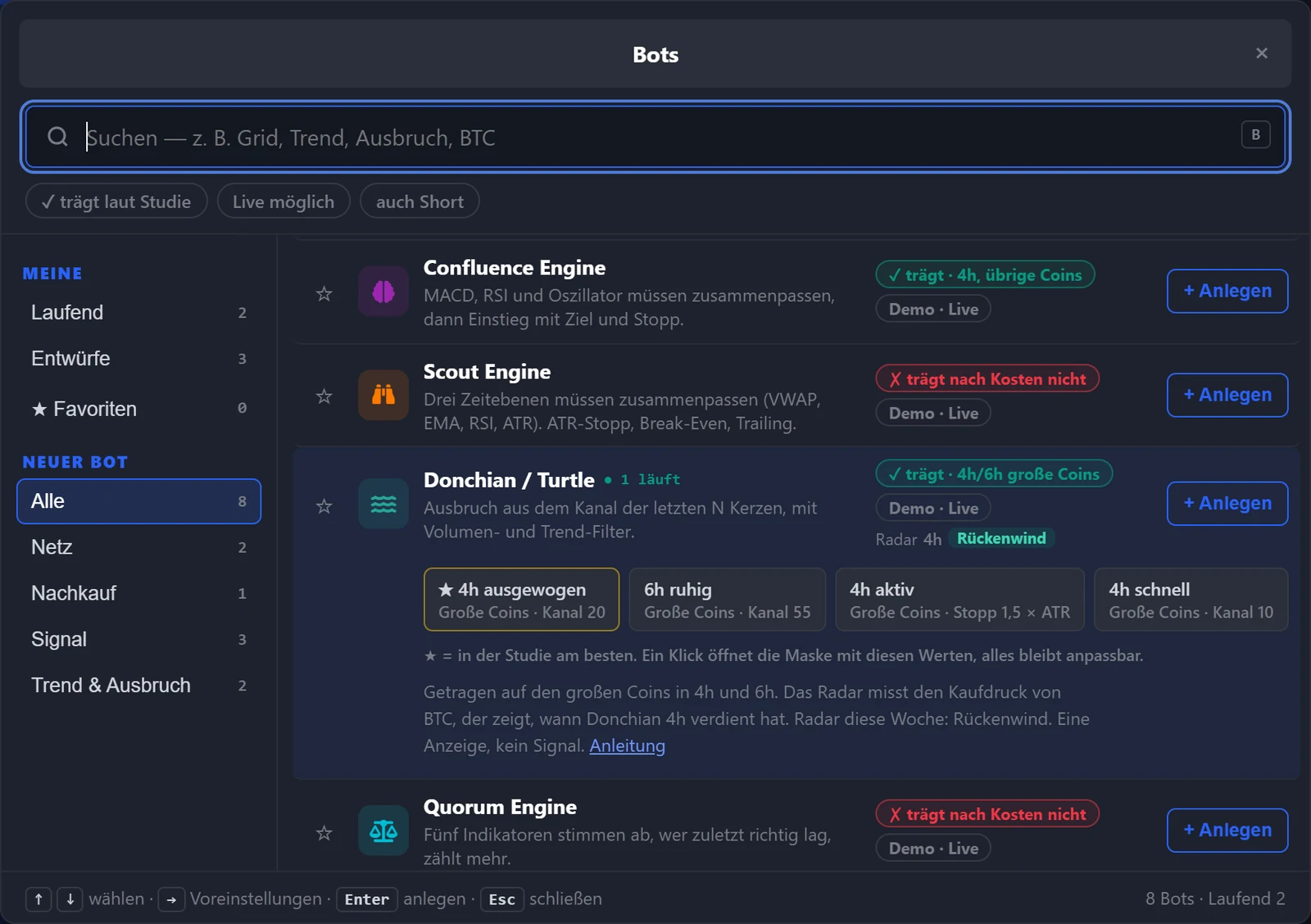Click Anlegen for Donchian / Turtle
1311x924 pixels.
[x=1227, y=503]
